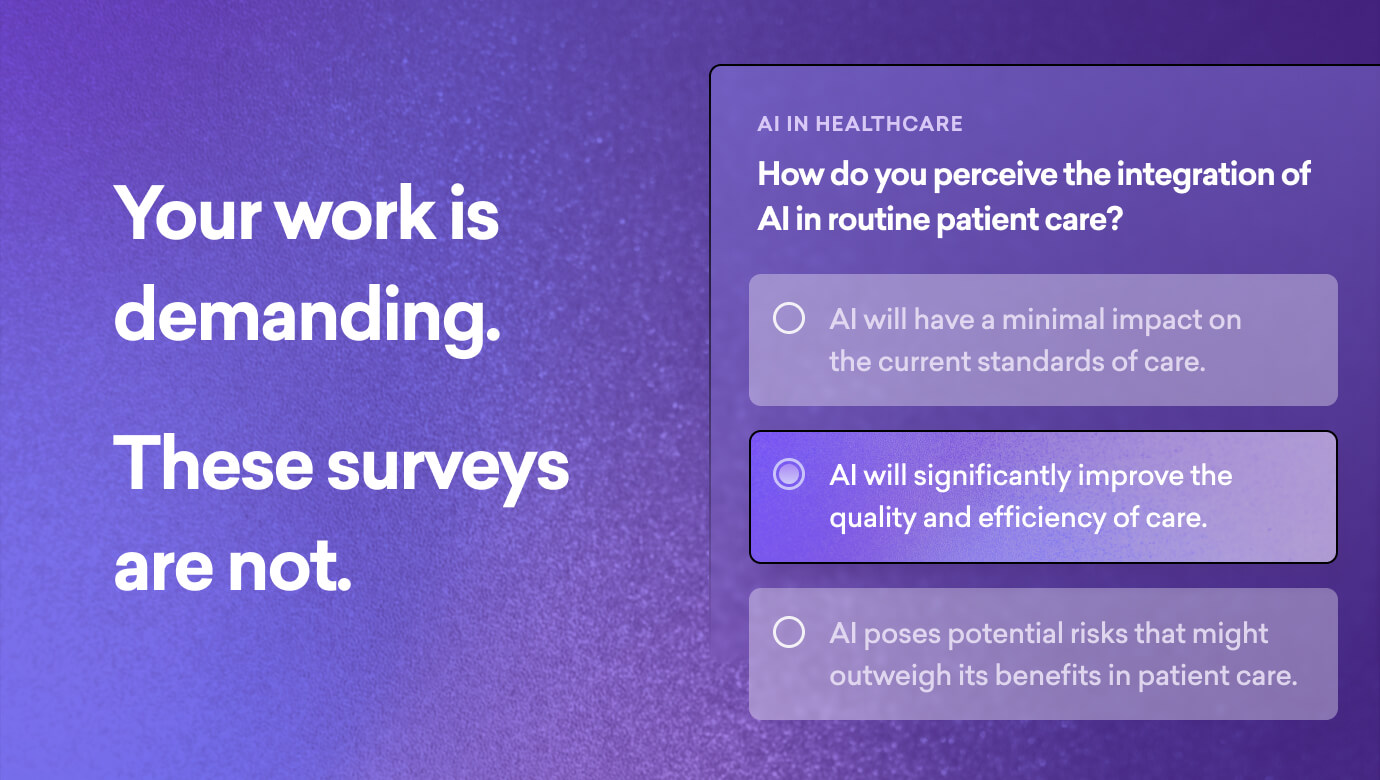Click the text 'These surveys are not.'

point(341,515)
